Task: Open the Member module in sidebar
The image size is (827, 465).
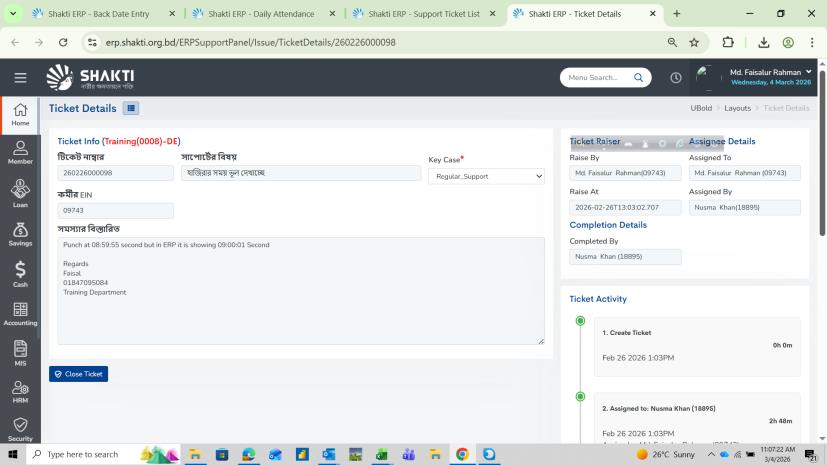Action: [20, 151]
